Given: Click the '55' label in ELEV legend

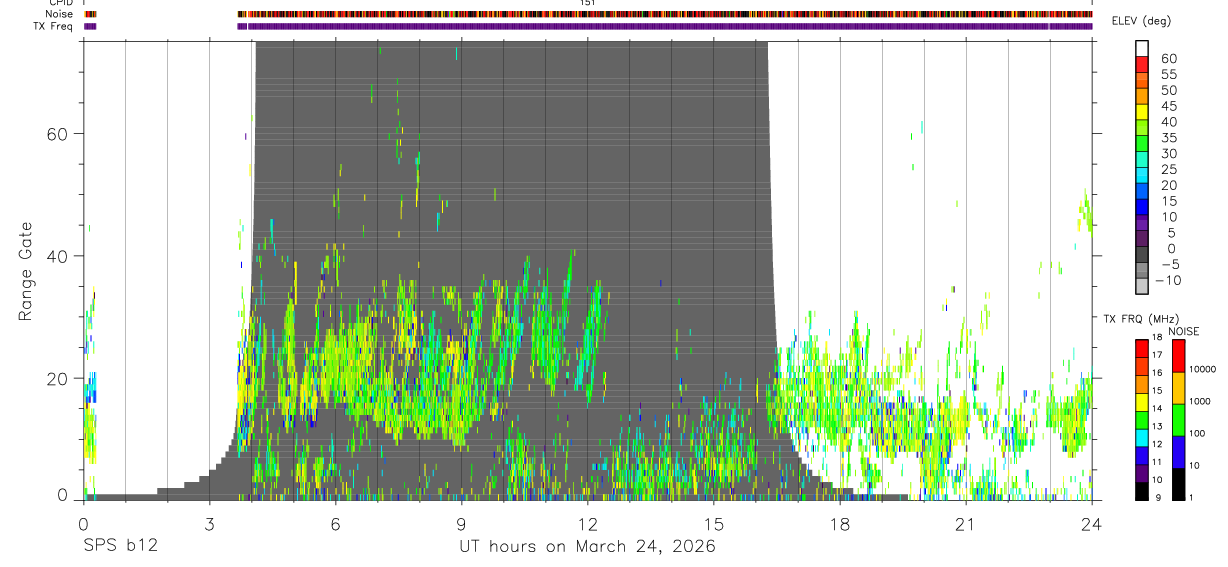Looking at the screenshot, I should [1169, 74].
